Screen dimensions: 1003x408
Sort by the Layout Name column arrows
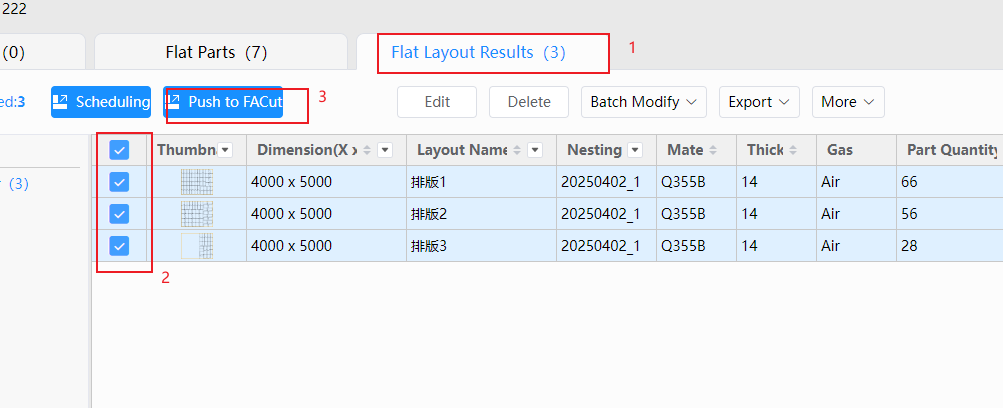pos(517,150)
